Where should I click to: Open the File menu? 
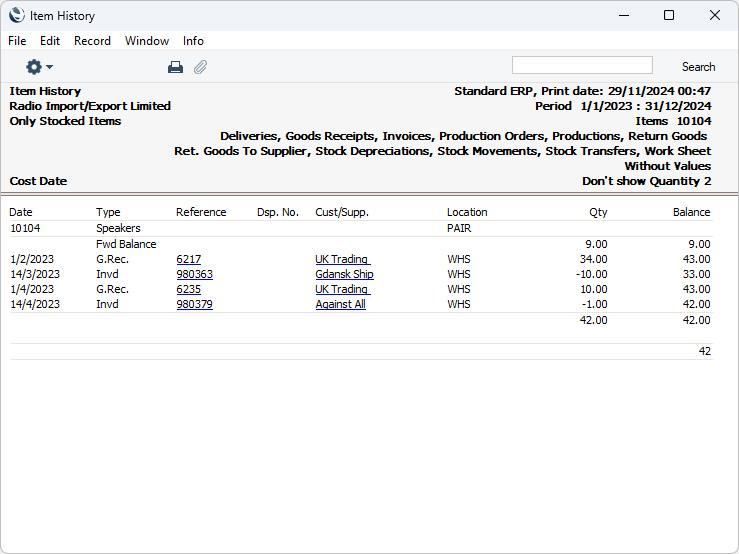17,41
